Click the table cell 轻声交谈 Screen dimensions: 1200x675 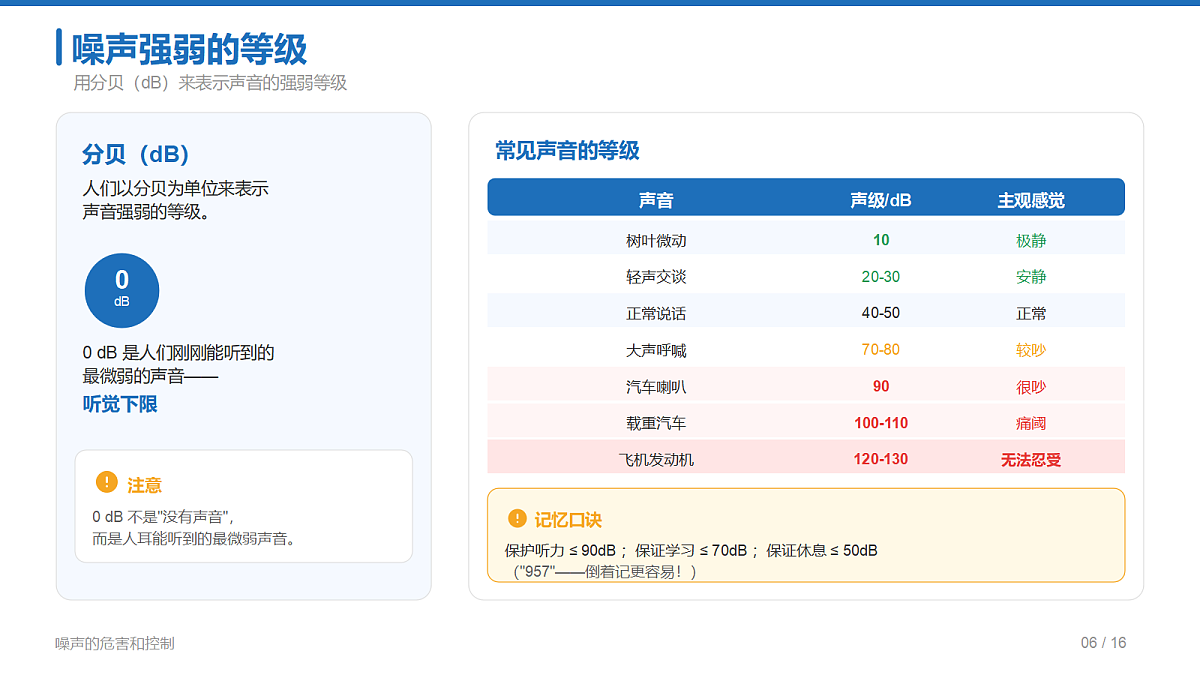(656, 277)
